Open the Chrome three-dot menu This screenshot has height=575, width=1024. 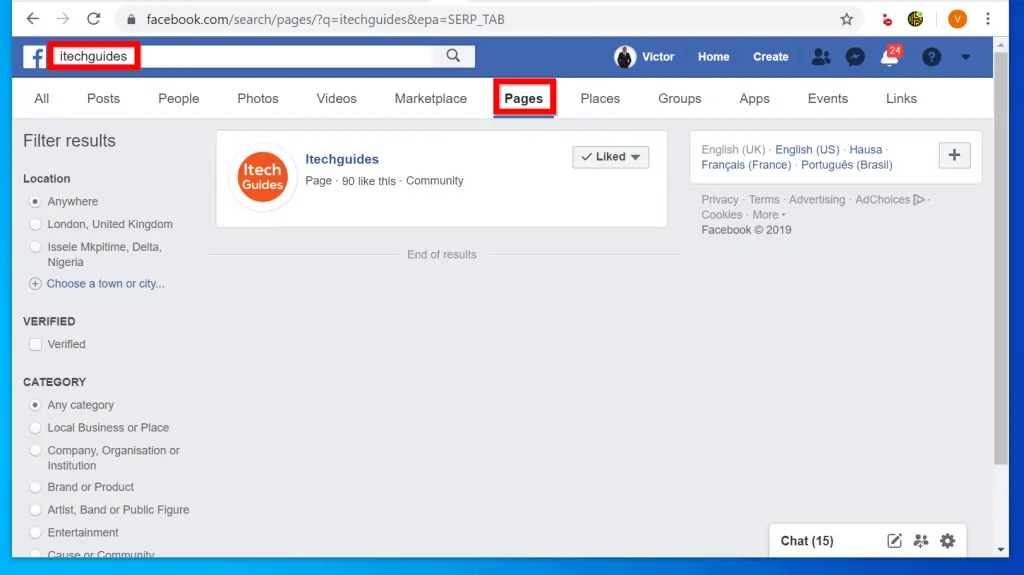point(987,19)
